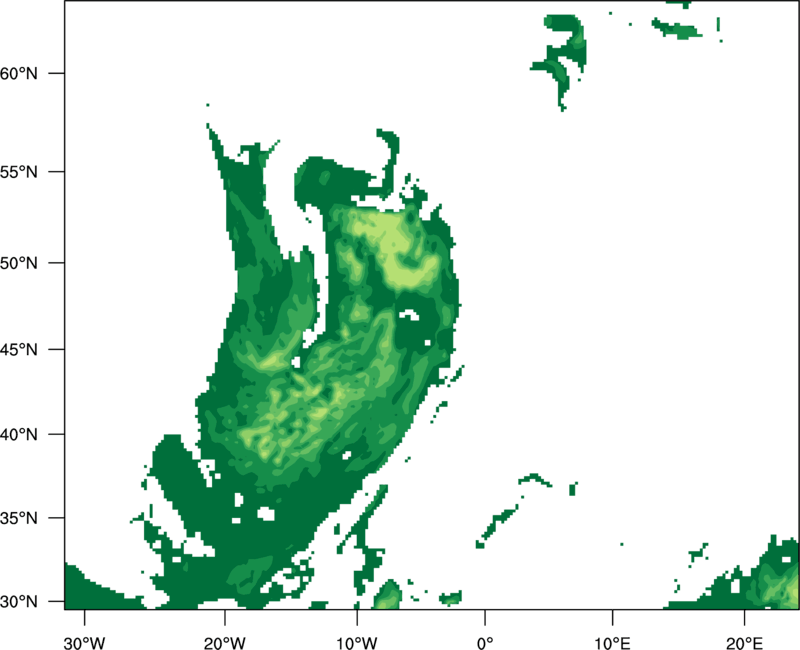The image size is (800, 650).
Task: Click the 10°E longitude label
Action: pos(612,643)
